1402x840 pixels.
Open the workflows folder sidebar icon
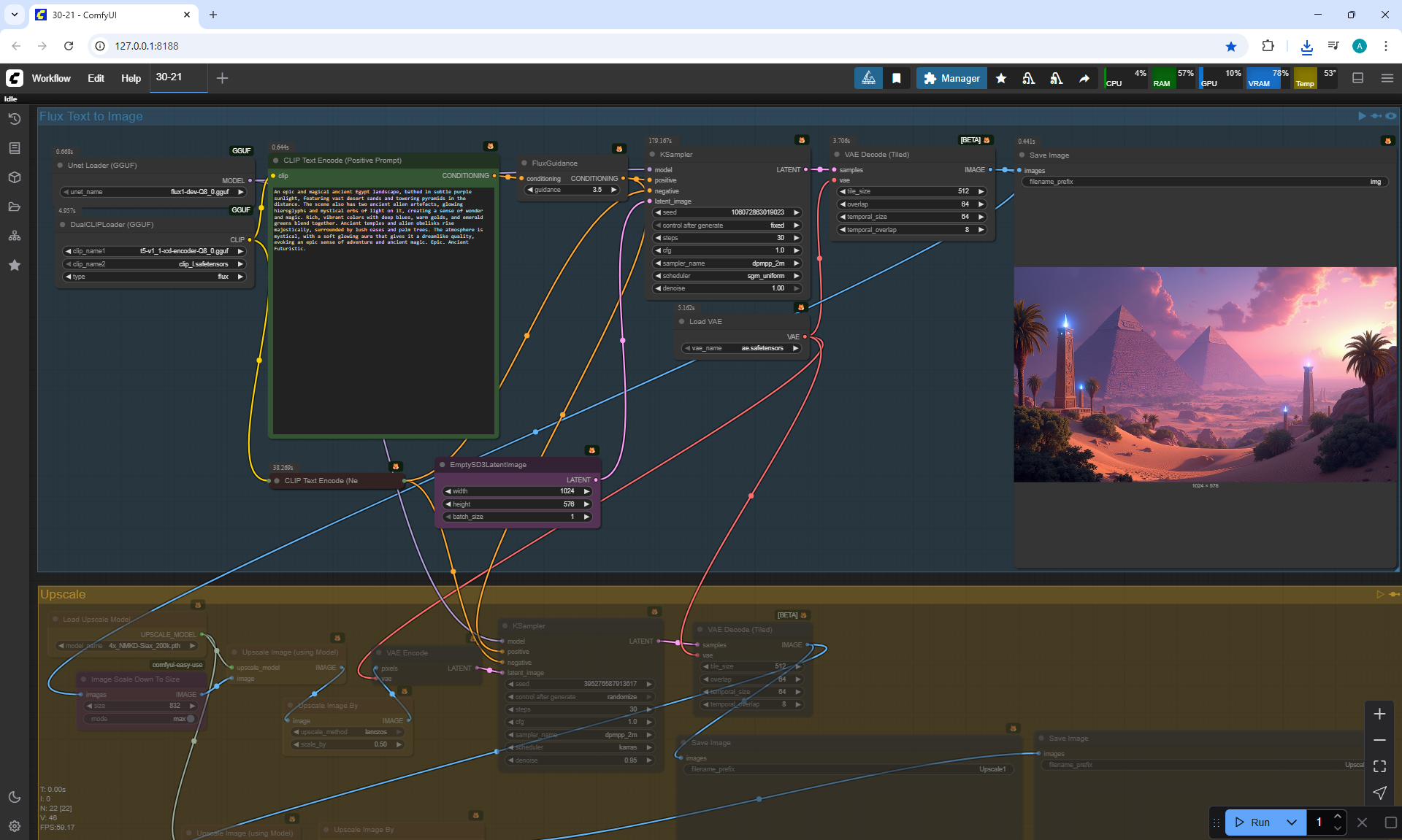14,207
